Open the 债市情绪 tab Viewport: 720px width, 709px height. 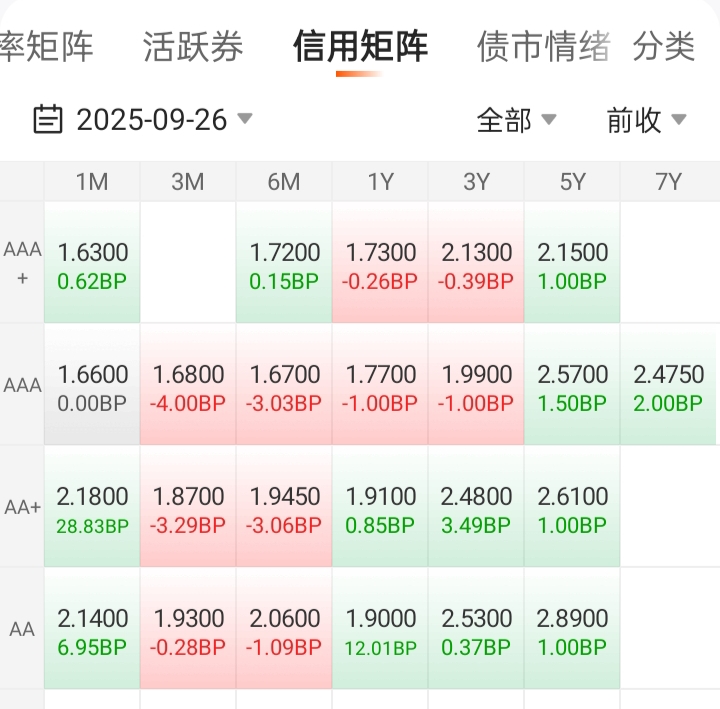point(543,46)
